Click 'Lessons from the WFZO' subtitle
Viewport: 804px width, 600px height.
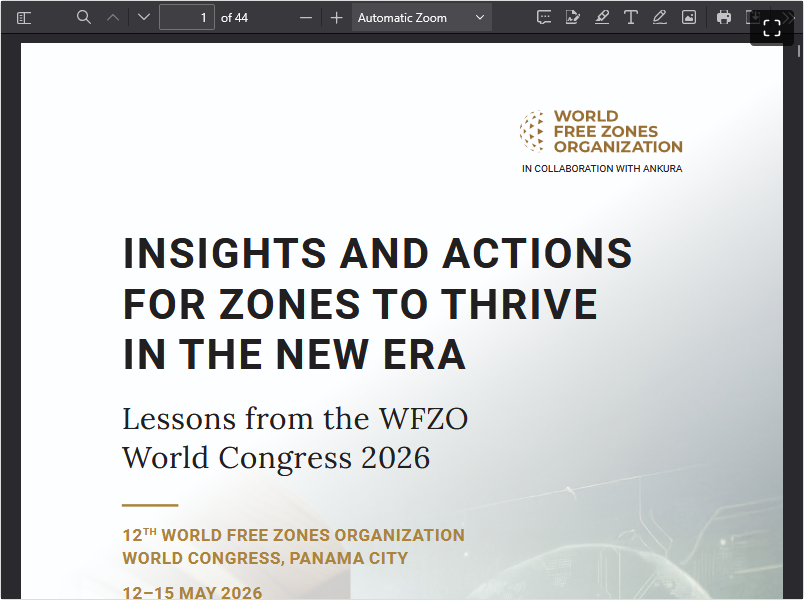tap(295, 419)
